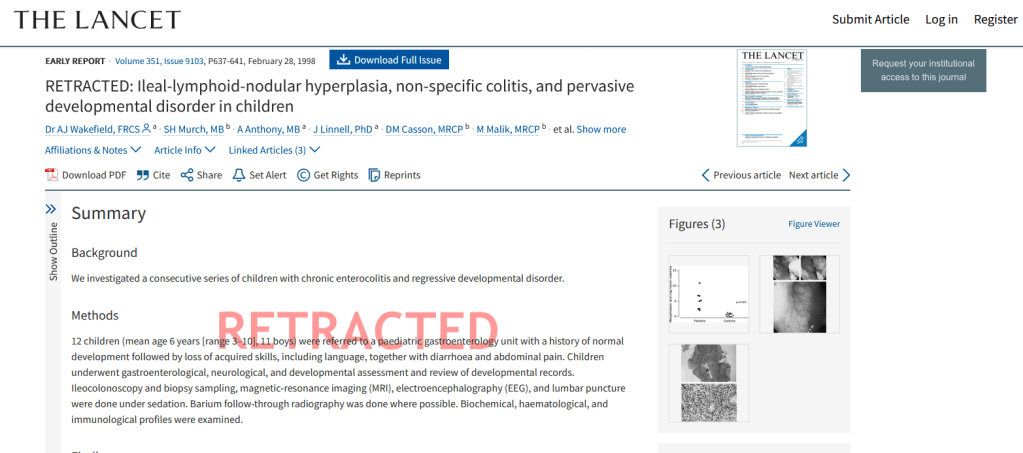
Task: Open Submit Article menu item
Action: 870,19
